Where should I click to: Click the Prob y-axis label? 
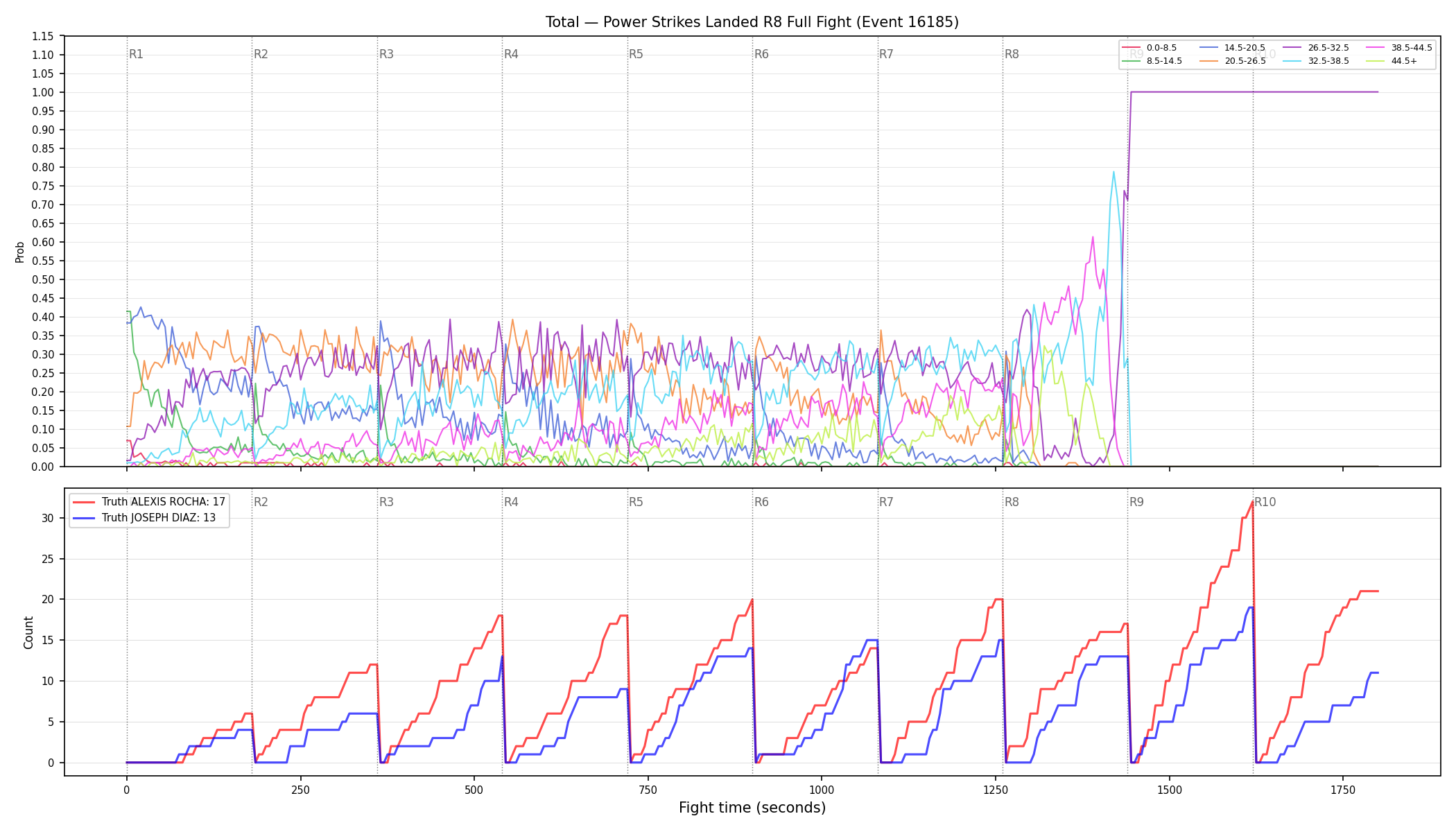20,252
